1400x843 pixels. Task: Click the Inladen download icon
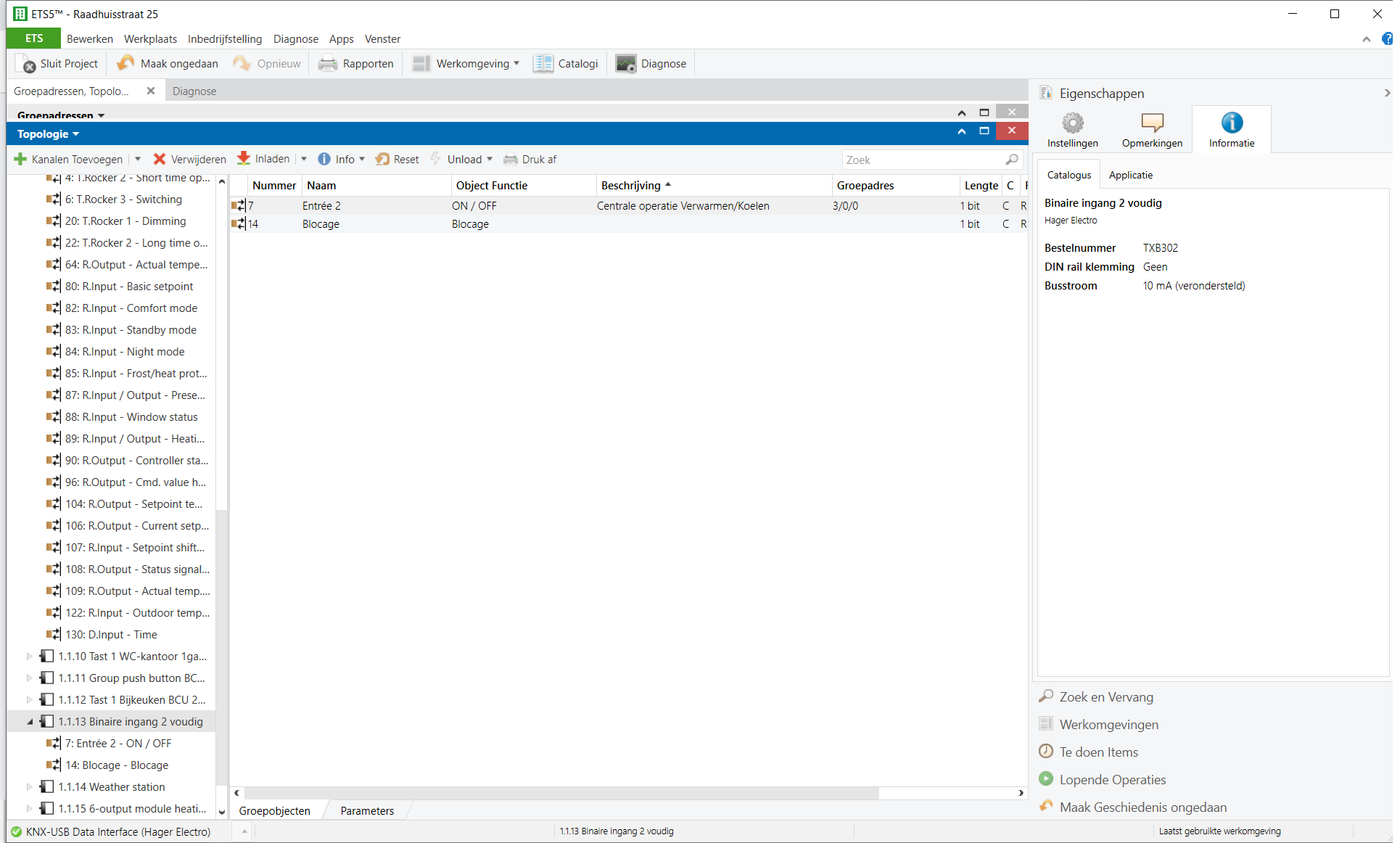244,159
